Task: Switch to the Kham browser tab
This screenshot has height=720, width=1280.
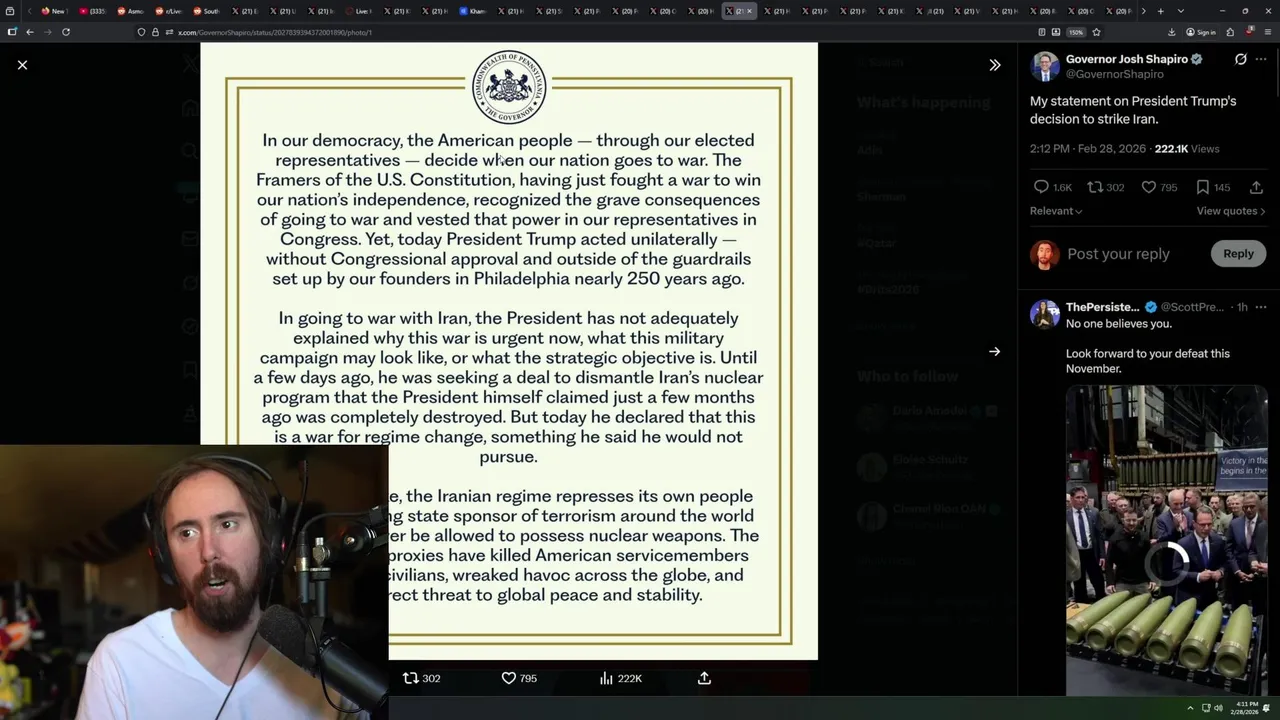Action: click(472, 11)
